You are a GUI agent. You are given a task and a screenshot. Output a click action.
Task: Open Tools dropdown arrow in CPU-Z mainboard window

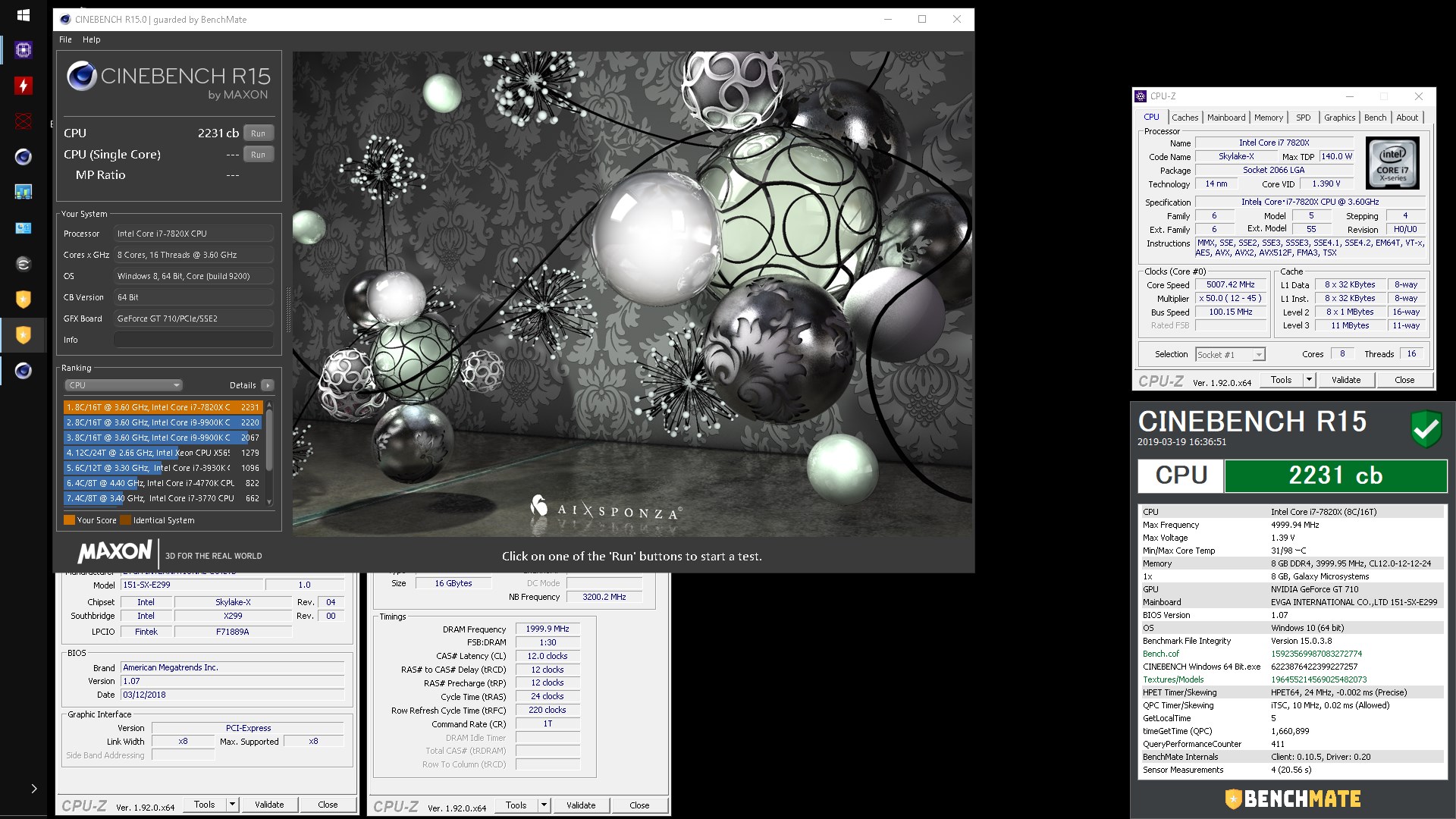232,805
